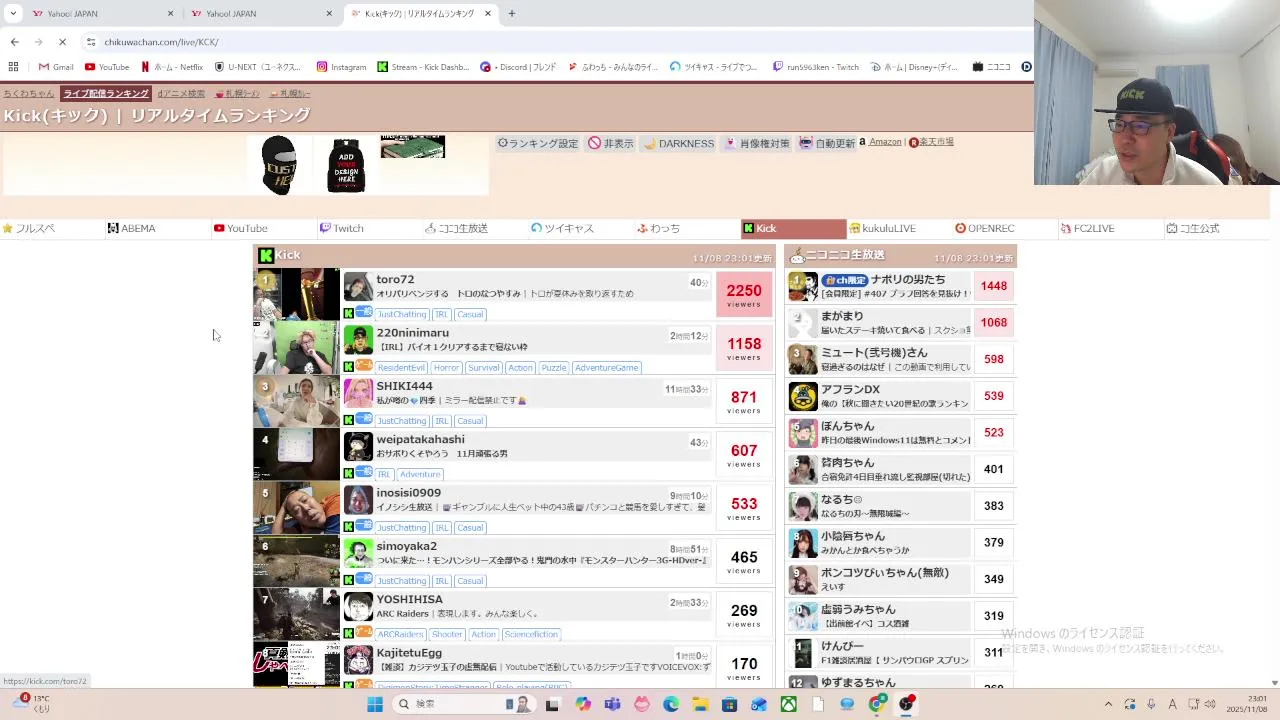The height and width of the screenshot is (720, 1280).
Task: Open Chrome in taskbar
Action: (877, 704)
